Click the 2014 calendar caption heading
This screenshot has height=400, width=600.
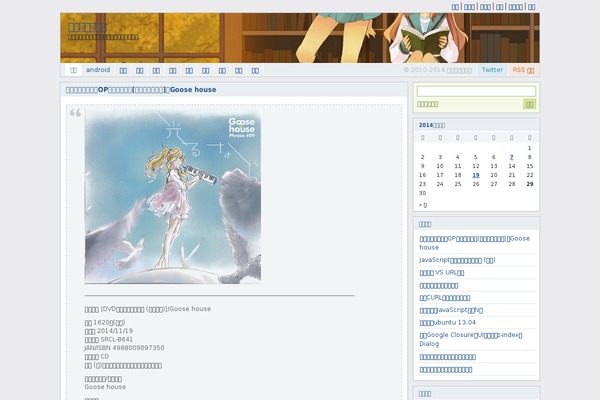point(432,125)
